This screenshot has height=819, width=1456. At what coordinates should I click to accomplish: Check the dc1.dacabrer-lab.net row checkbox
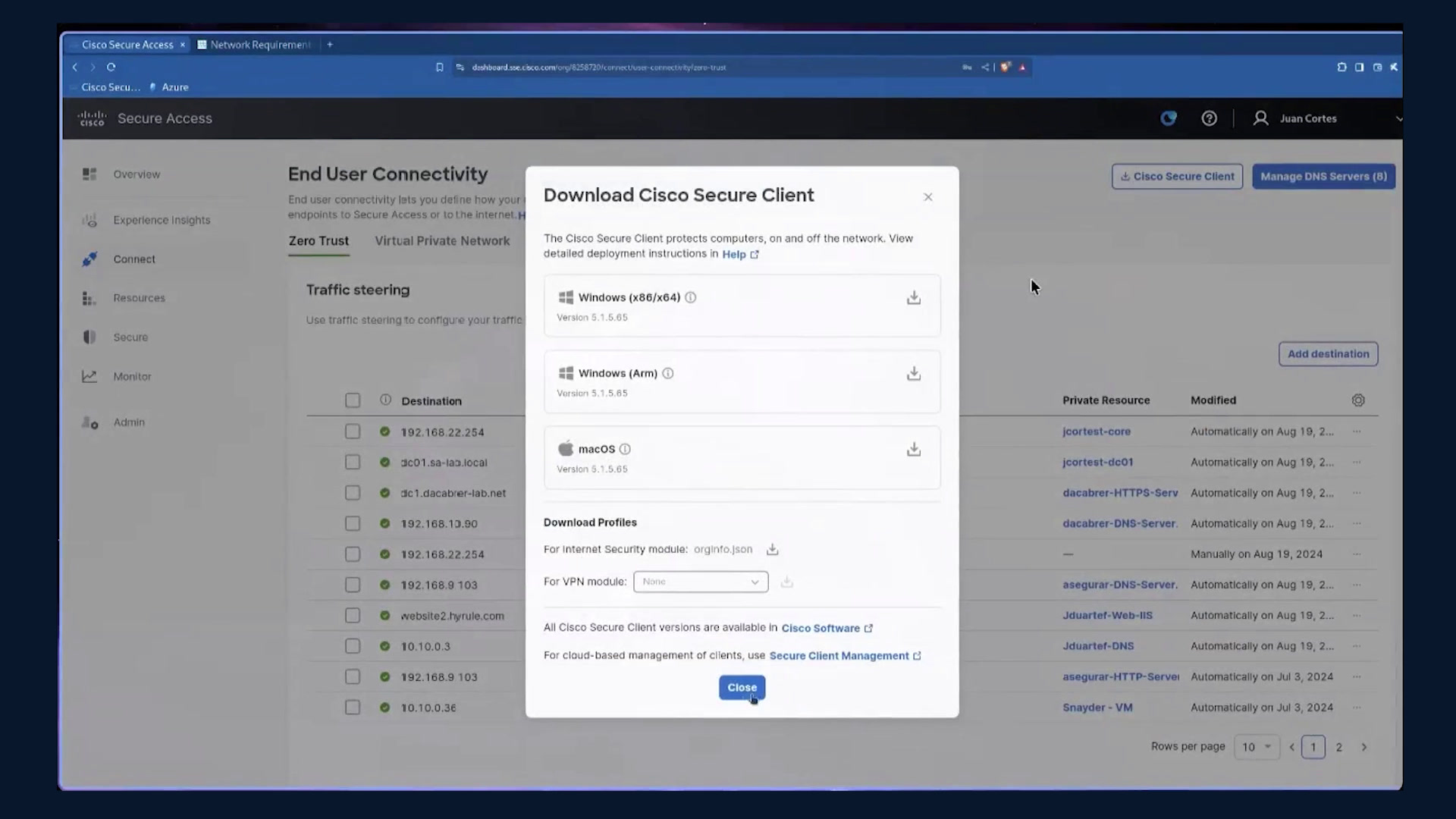click(x=353, y=493)
